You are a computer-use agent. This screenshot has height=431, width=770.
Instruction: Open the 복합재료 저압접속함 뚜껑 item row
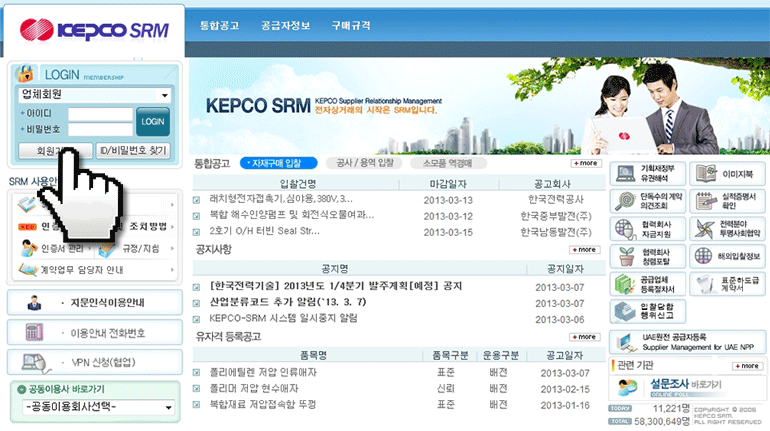pyautogui.click(x=263, y=404)
